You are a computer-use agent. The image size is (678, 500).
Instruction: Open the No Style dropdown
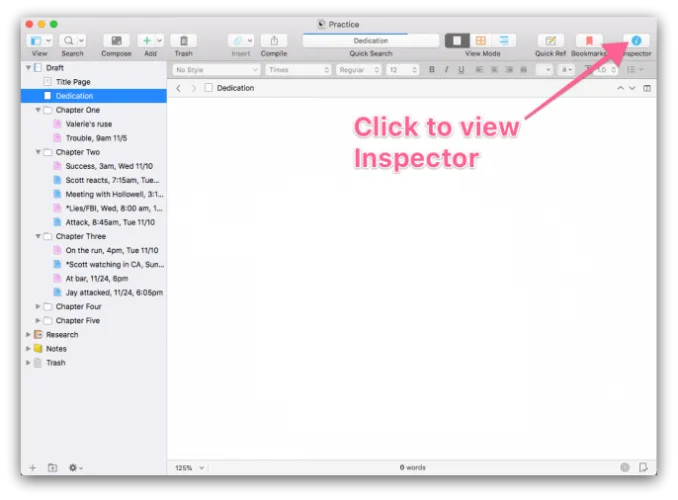click(x=216, y=70)
